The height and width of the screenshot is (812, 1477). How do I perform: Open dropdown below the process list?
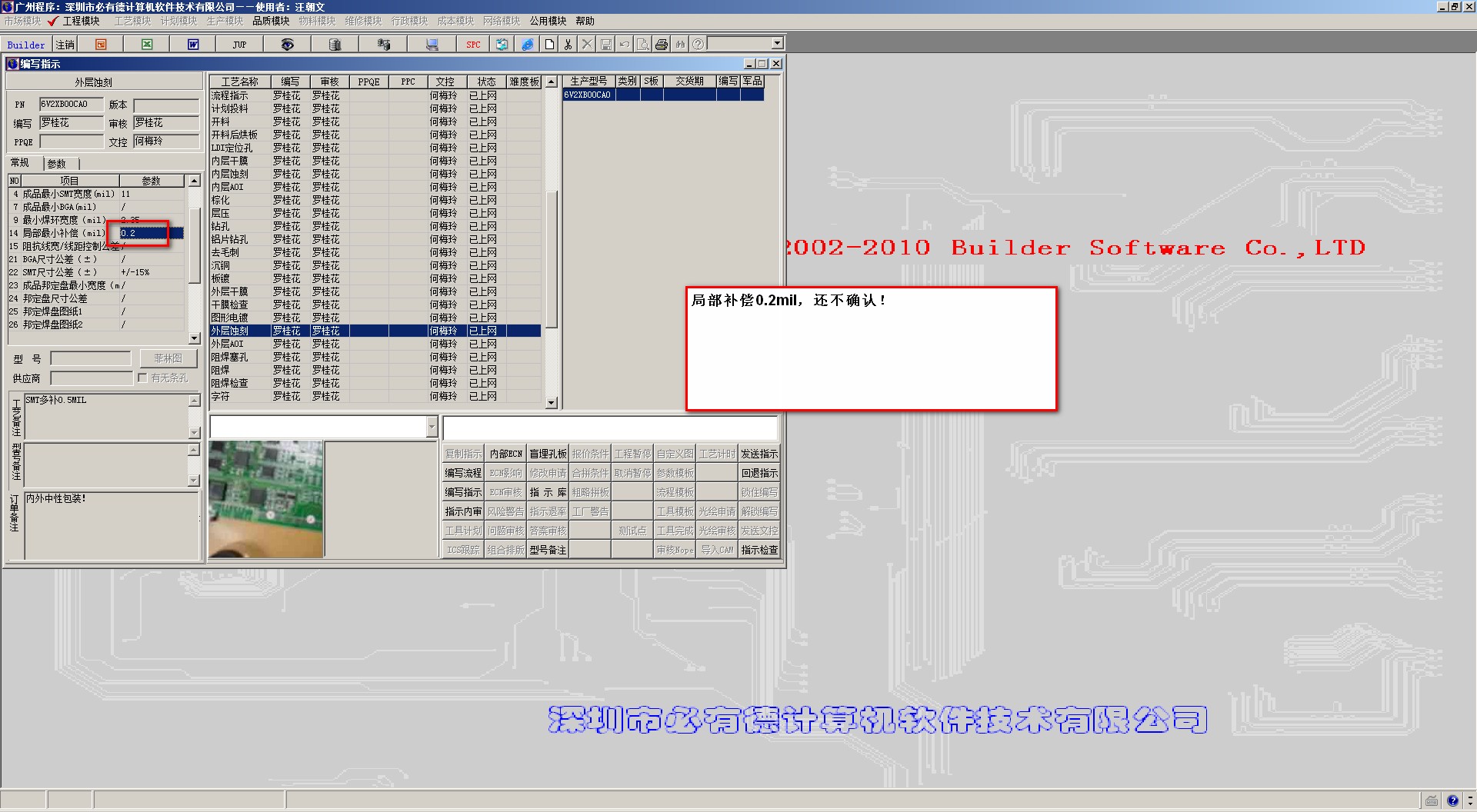(x=432, y=427)
